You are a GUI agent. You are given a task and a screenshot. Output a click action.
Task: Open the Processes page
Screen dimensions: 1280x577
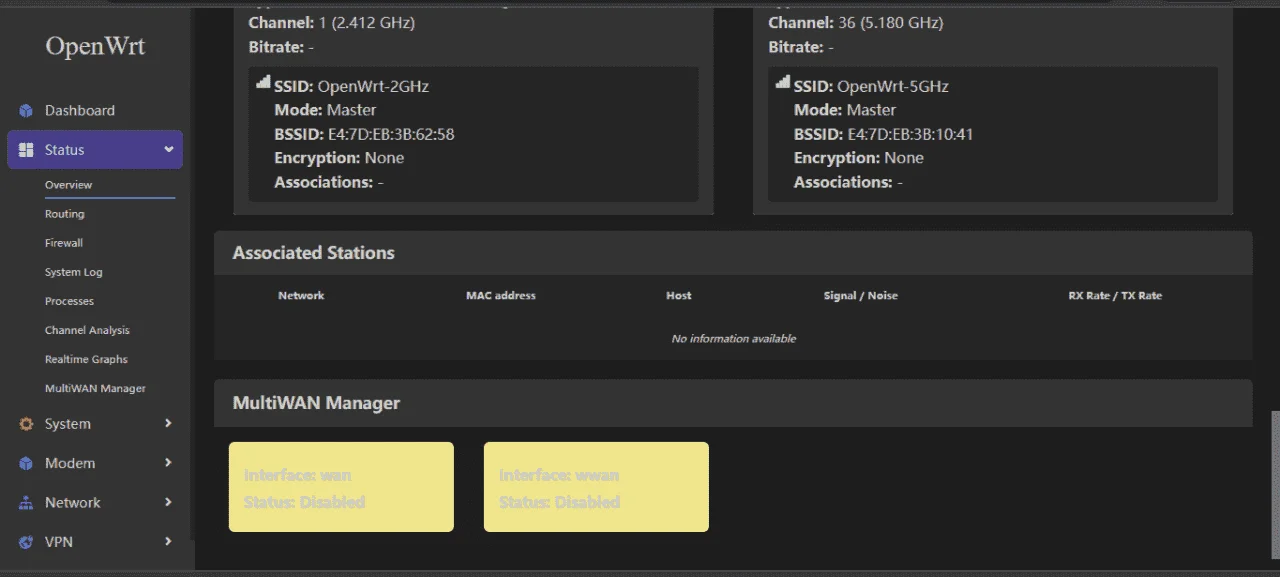click(x=69, y=301)
